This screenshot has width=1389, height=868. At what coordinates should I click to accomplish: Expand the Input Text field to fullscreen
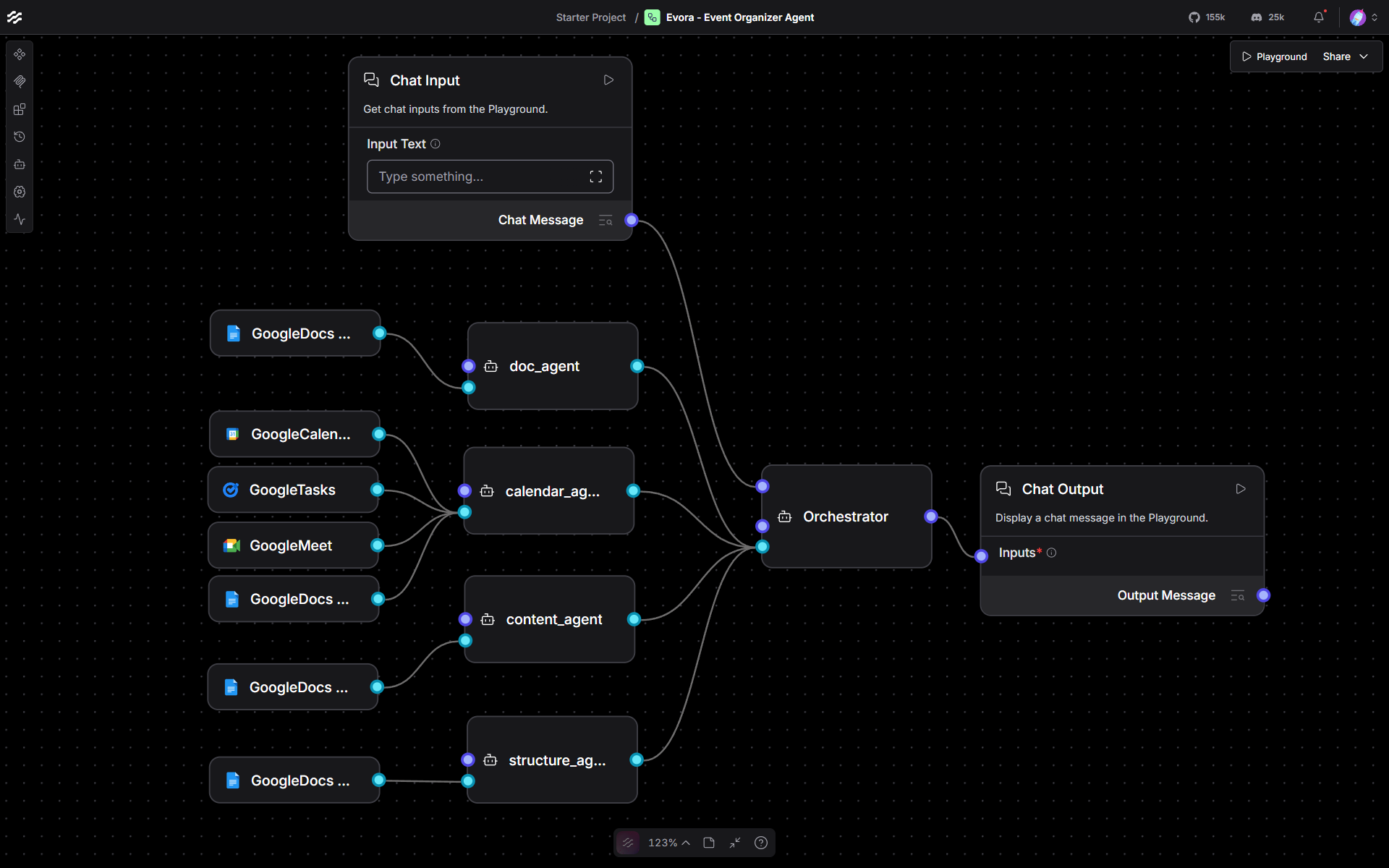596,176
